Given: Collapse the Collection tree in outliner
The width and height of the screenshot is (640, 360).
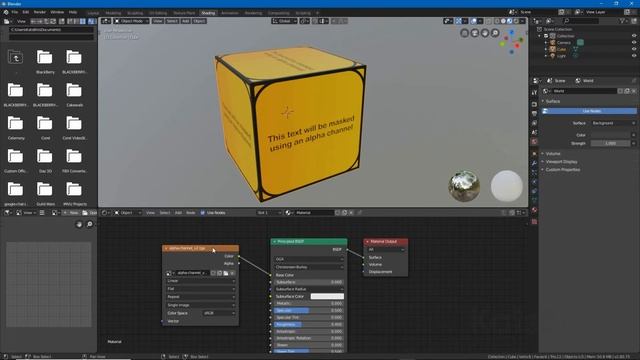Looking at the screenshot, I should (x=540, y=36).
